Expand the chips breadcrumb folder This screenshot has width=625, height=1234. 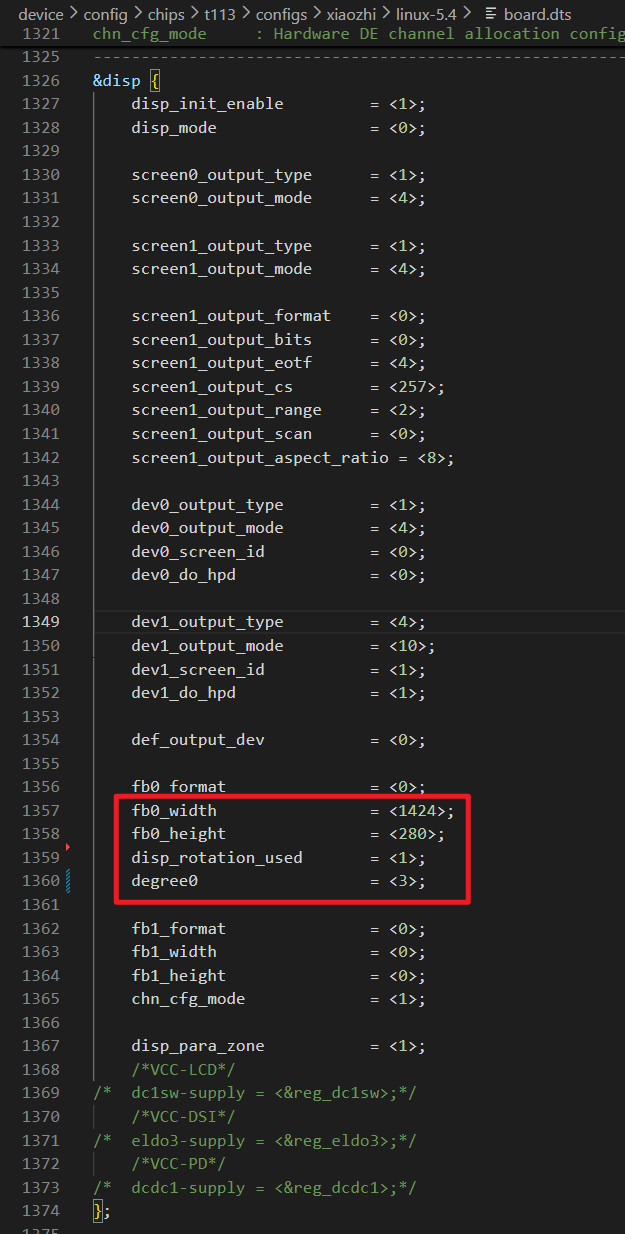pyautogui.click(x=167, y=14)
